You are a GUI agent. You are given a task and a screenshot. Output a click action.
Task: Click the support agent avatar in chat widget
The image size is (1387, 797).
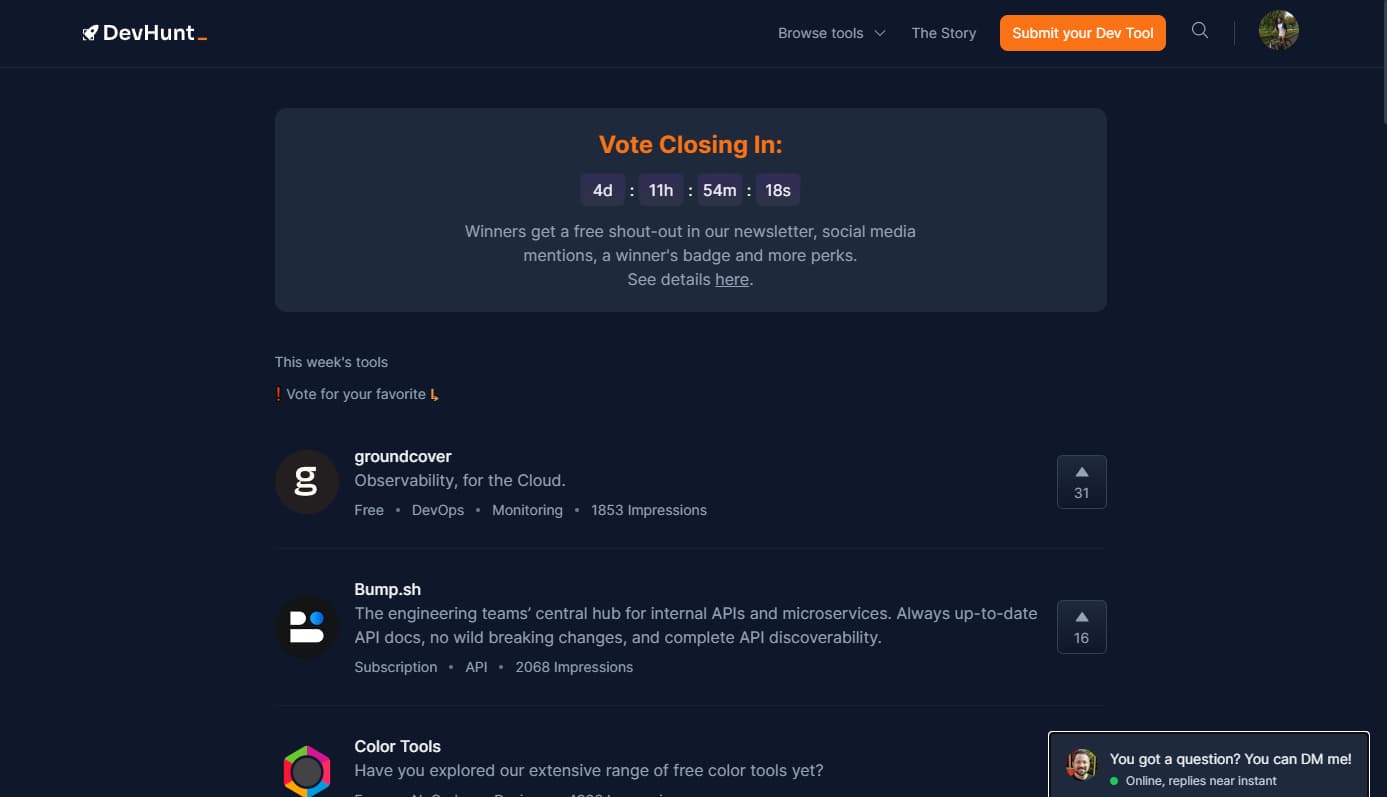(1081, 764)
